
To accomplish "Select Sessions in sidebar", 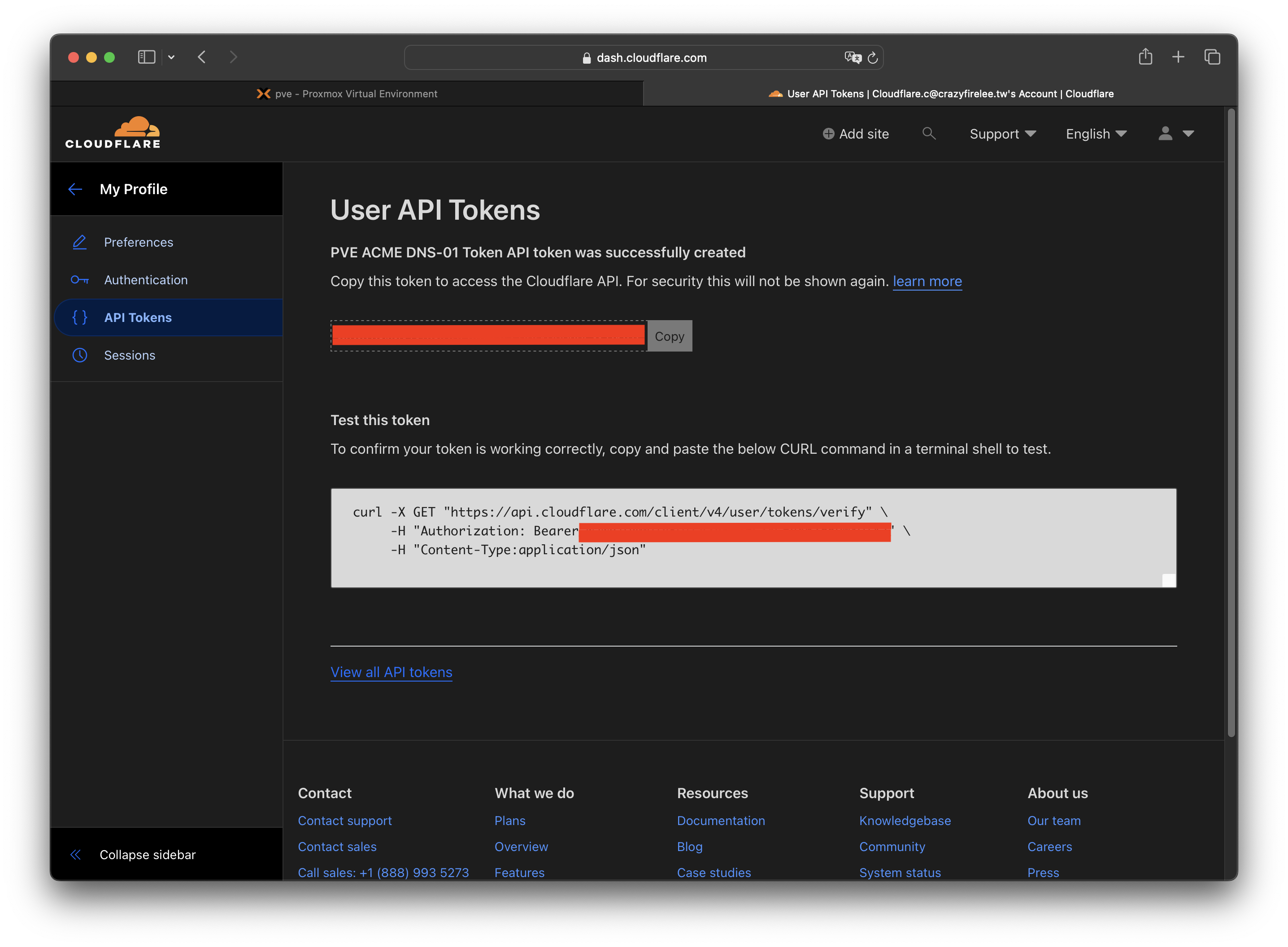I will pyautogui.click(x=130, y=355).
